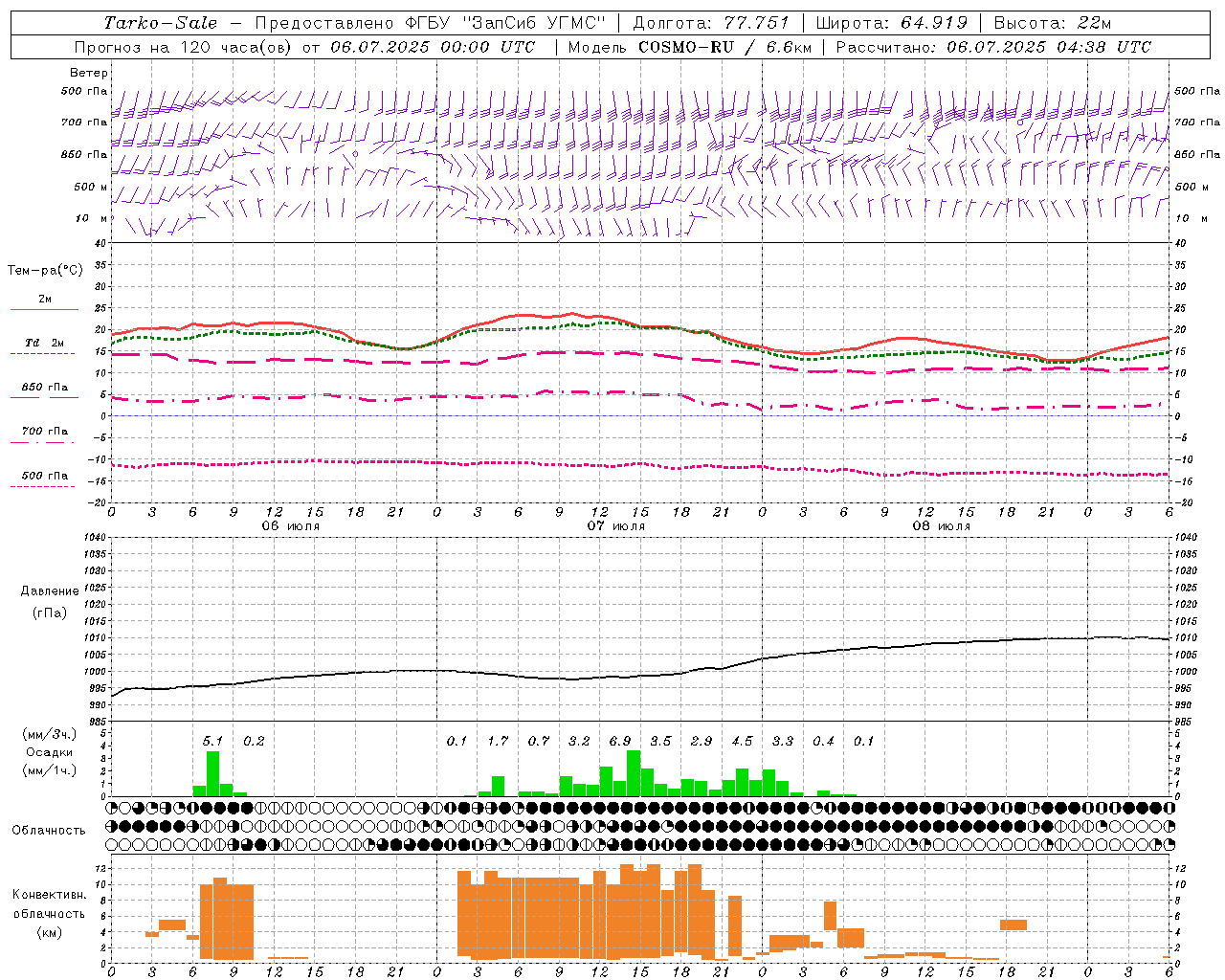Click the (мм/1ч.) units label
Image resolution: width=1225 pixels, height=980 pixels.
click(x=49, y=770)
